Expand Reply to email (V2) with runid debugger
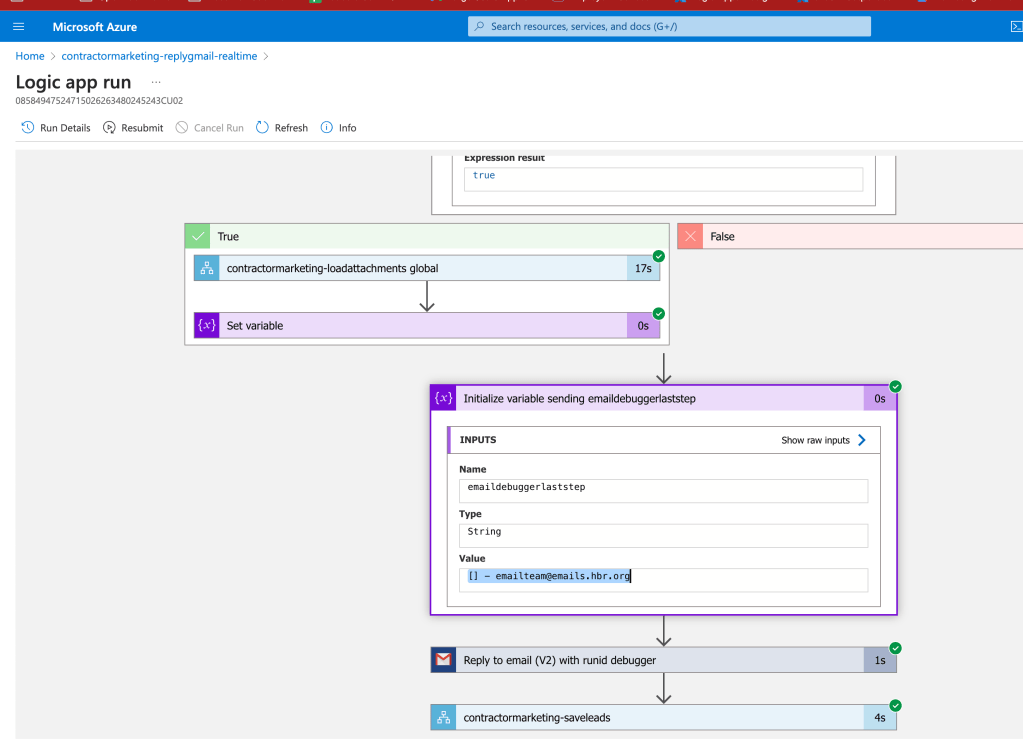Image resolution: width=1023 pixels, height=742 pixels. [x=664, y=660]
